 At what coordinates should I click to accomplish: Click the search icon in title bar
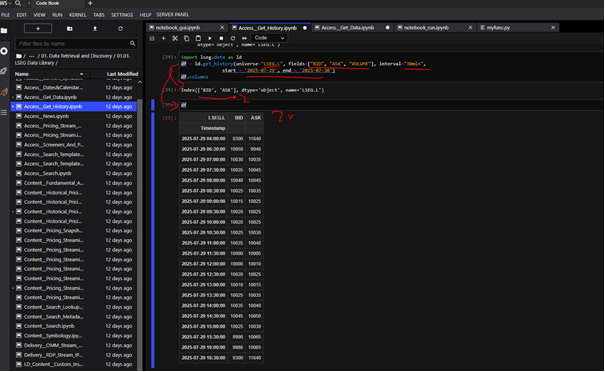click(x=18, y=3)
